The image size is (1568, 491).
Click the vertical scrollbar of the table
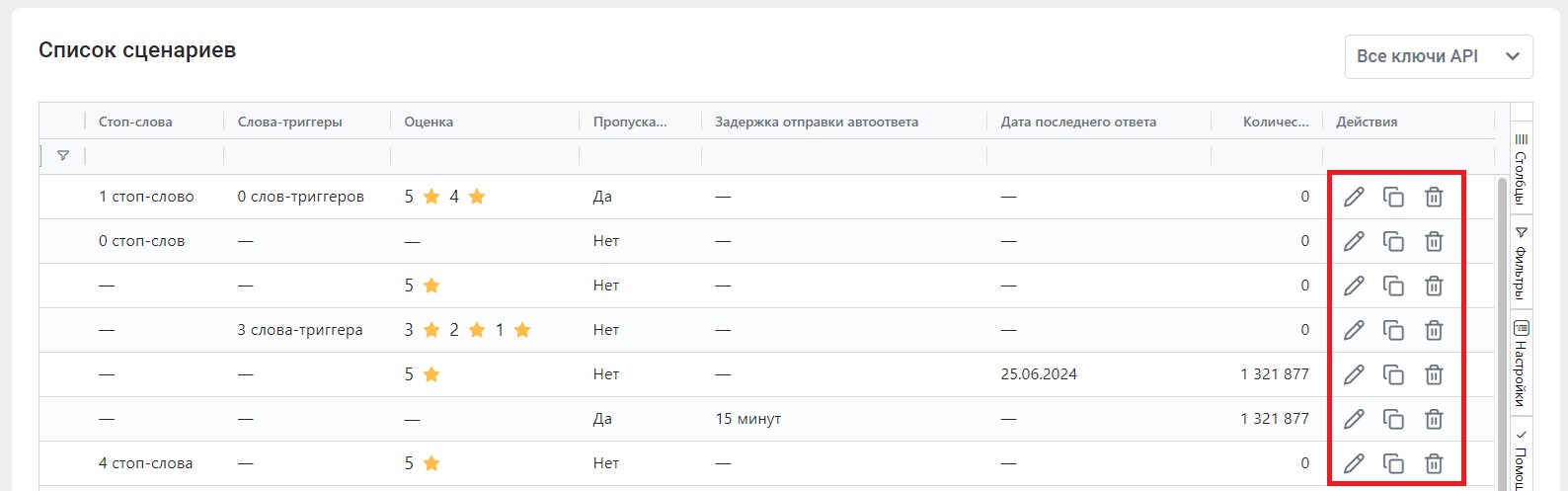1503,332
